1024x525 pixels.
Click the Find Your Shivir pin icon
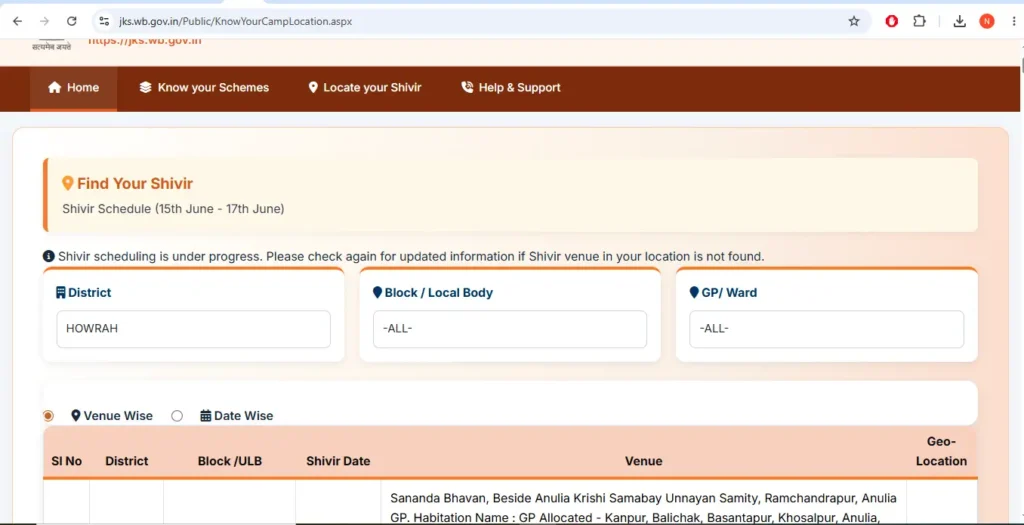67,183
